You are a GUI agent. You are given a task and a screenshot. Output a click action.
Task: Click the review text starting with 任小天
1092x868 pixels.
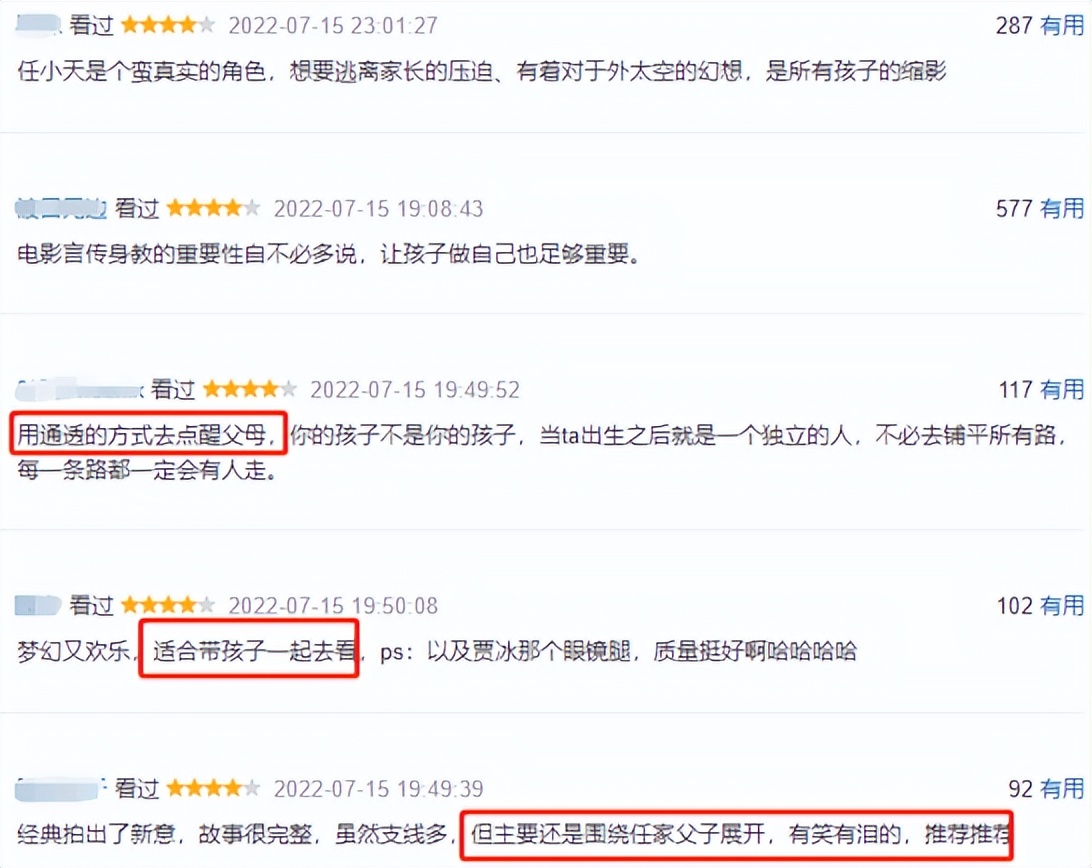tap(482, 71)
